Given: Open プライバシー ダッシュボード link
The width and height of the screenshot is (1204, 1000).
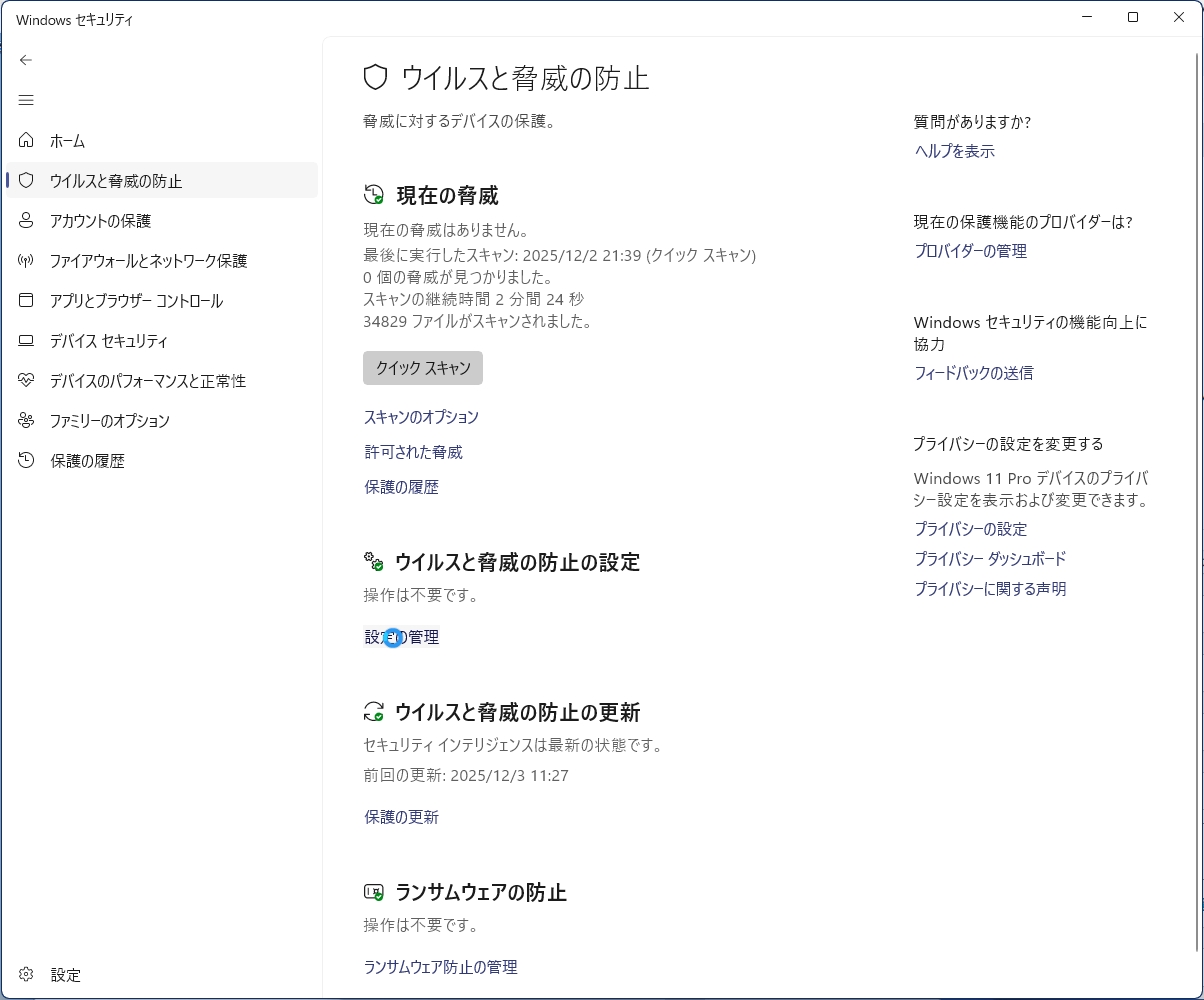Looking at the screenshot, I should [990, 559].
